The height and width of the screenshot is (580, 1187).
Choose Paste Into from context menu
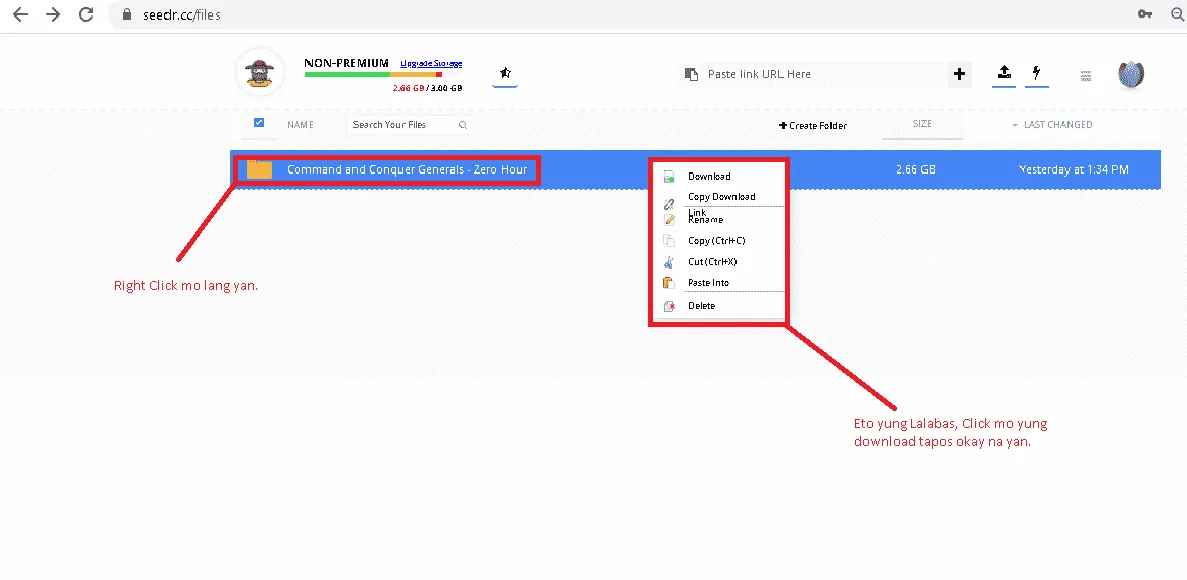tap(708, 282)
